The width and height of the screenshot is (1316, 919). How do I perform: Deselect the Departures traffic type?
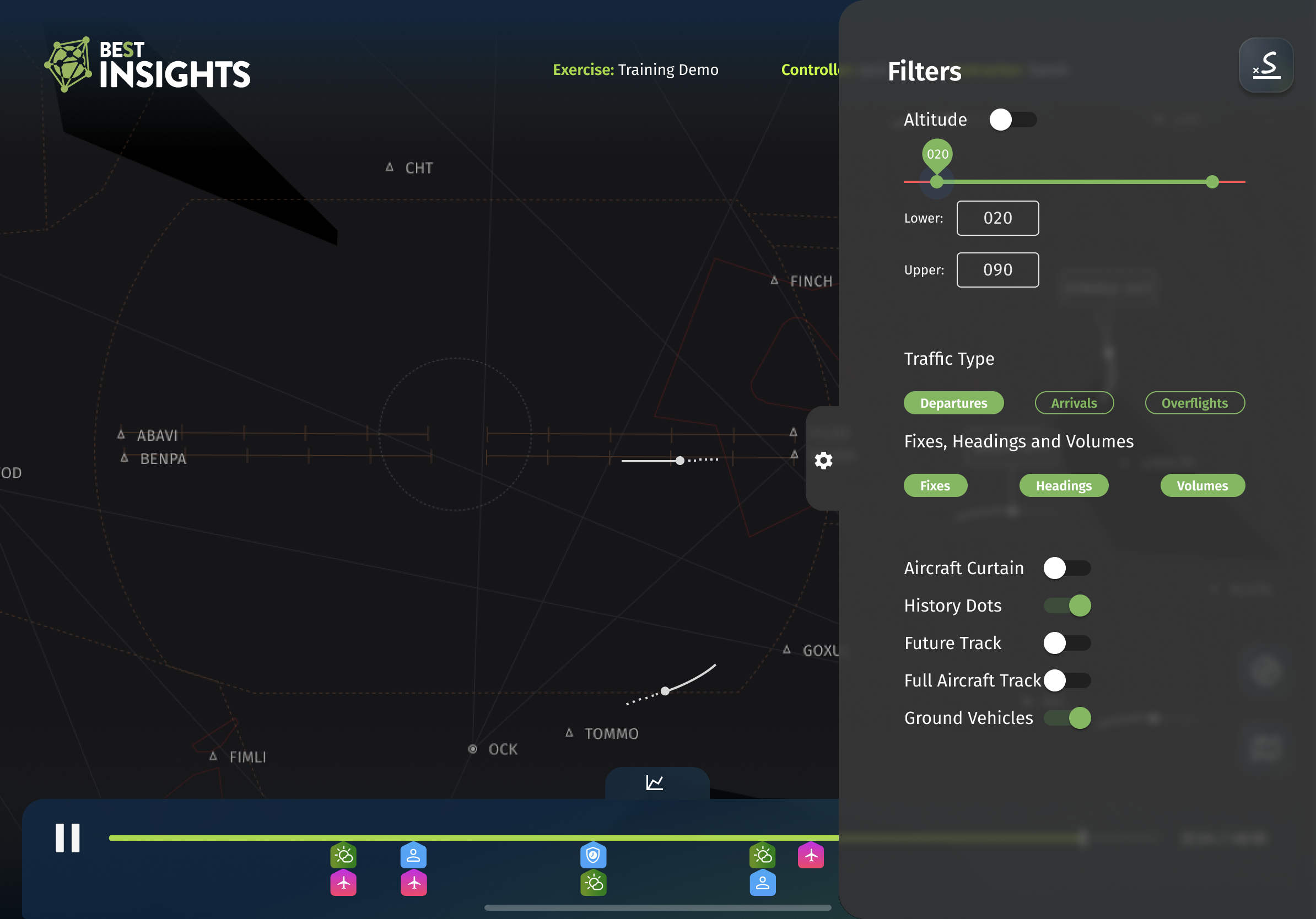pos(954,403)
